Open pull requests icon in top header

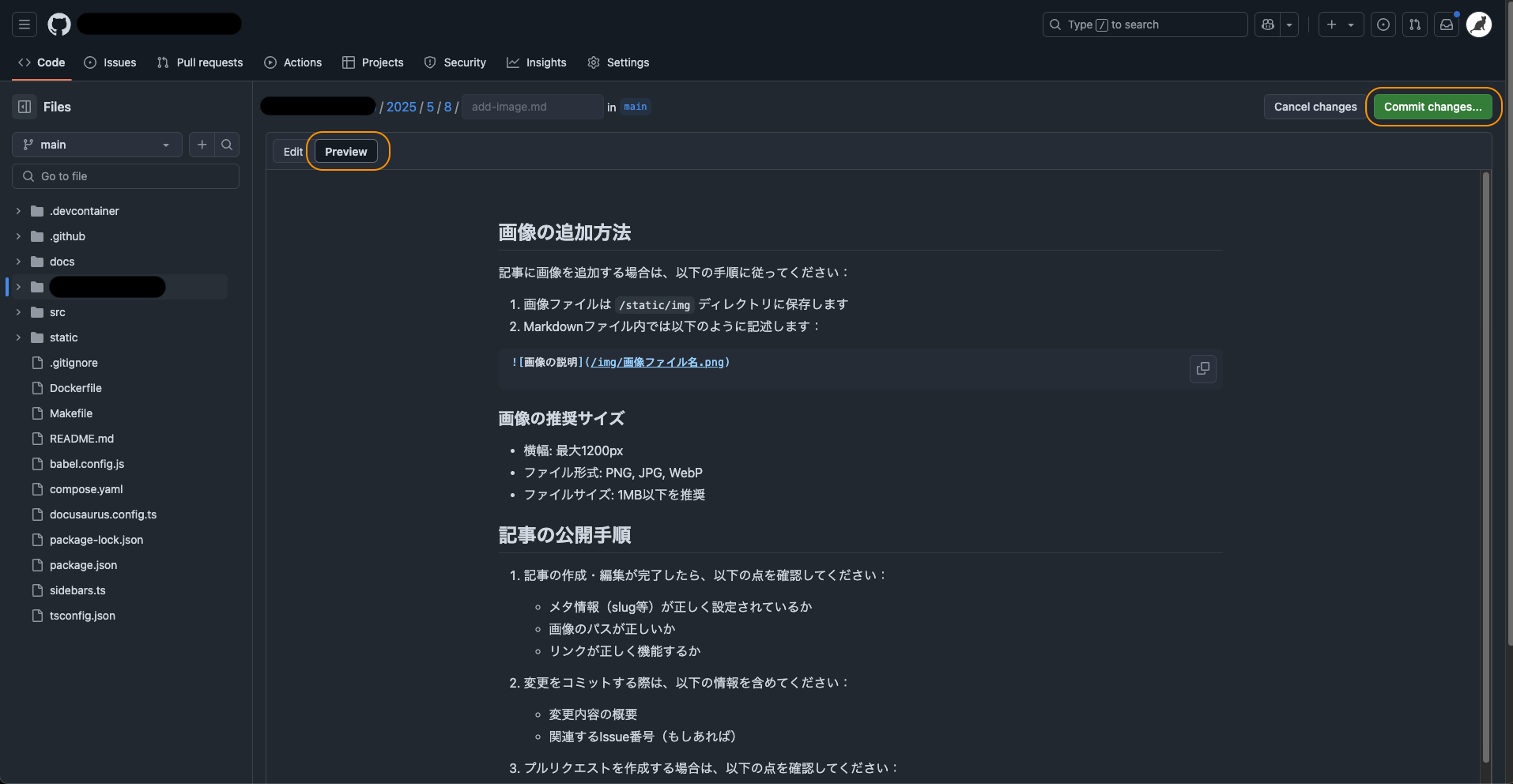(x=1415, y=24)
